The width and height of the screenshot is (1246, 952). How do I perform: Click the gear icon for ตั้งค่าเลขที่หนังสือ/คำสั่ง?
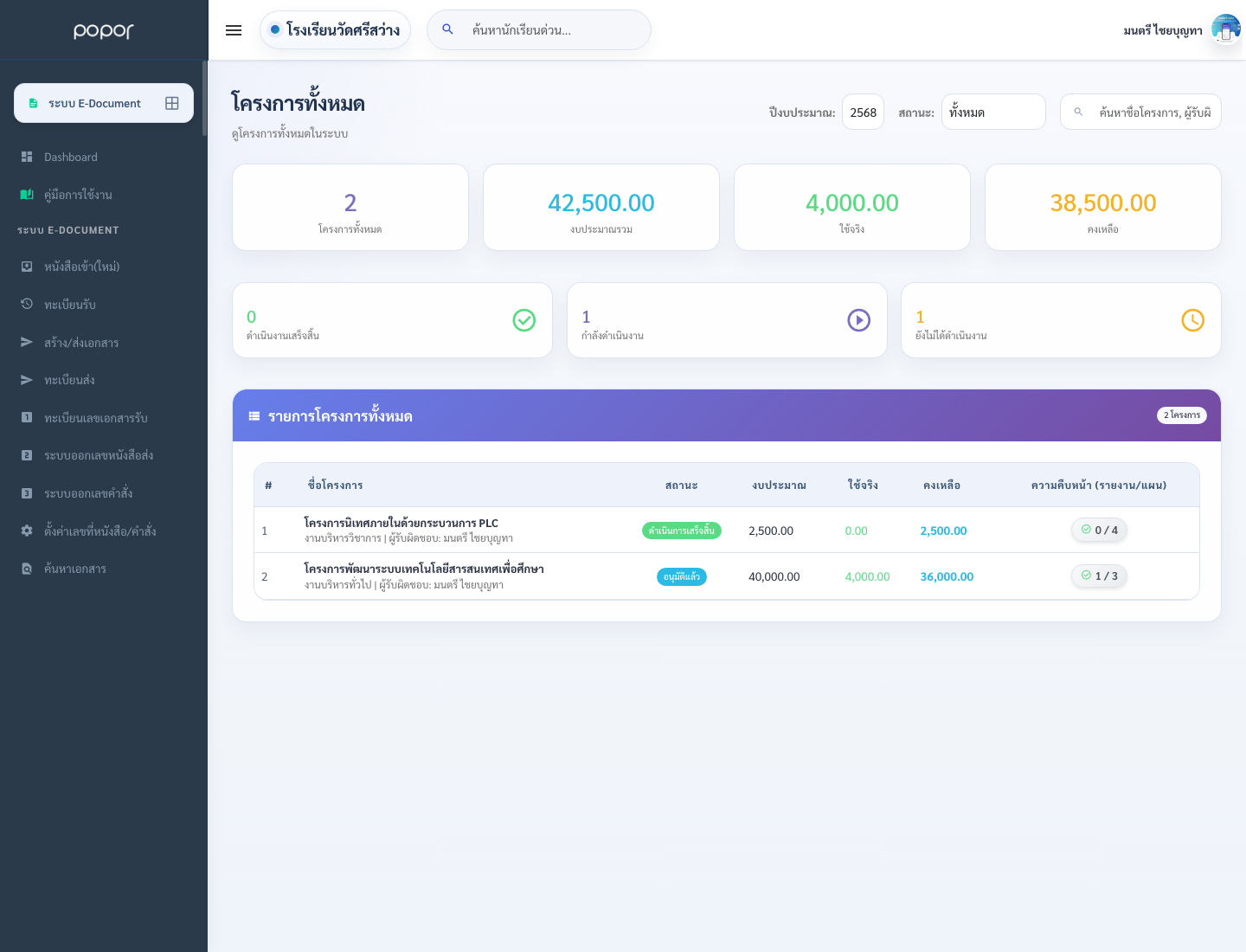(x=27, y=531)
